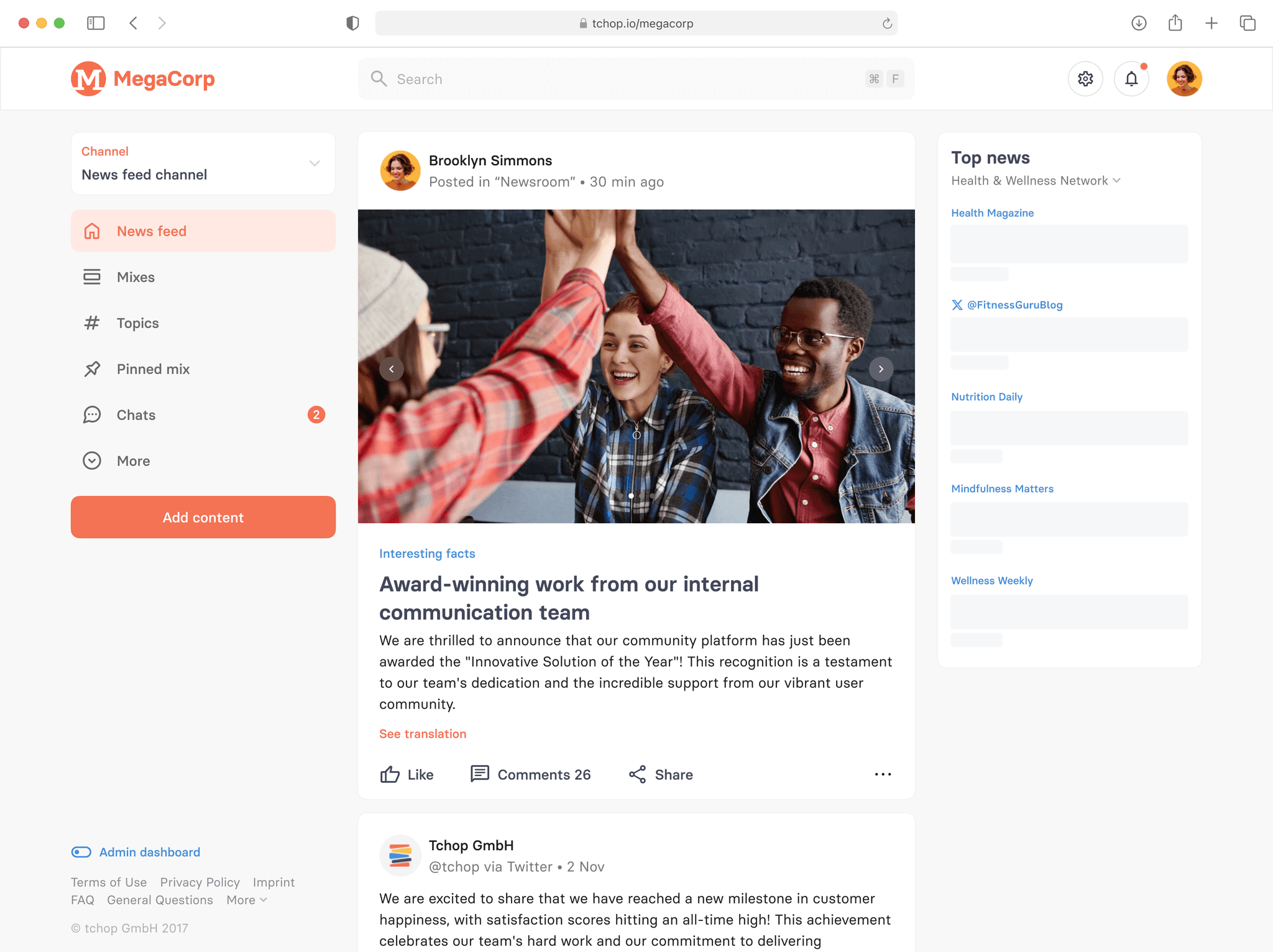This screenshot has height=952, width=1273.
Task: Click the search input field
Action: pyautogui.click(x=636, y=79)
